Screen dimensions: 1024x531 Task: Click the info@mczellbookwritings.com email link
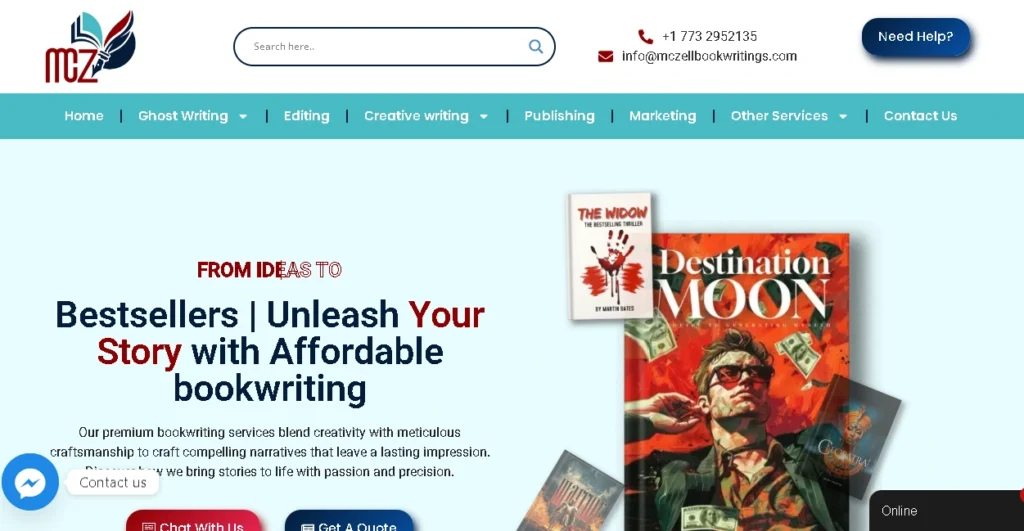[x=709, y=56]
